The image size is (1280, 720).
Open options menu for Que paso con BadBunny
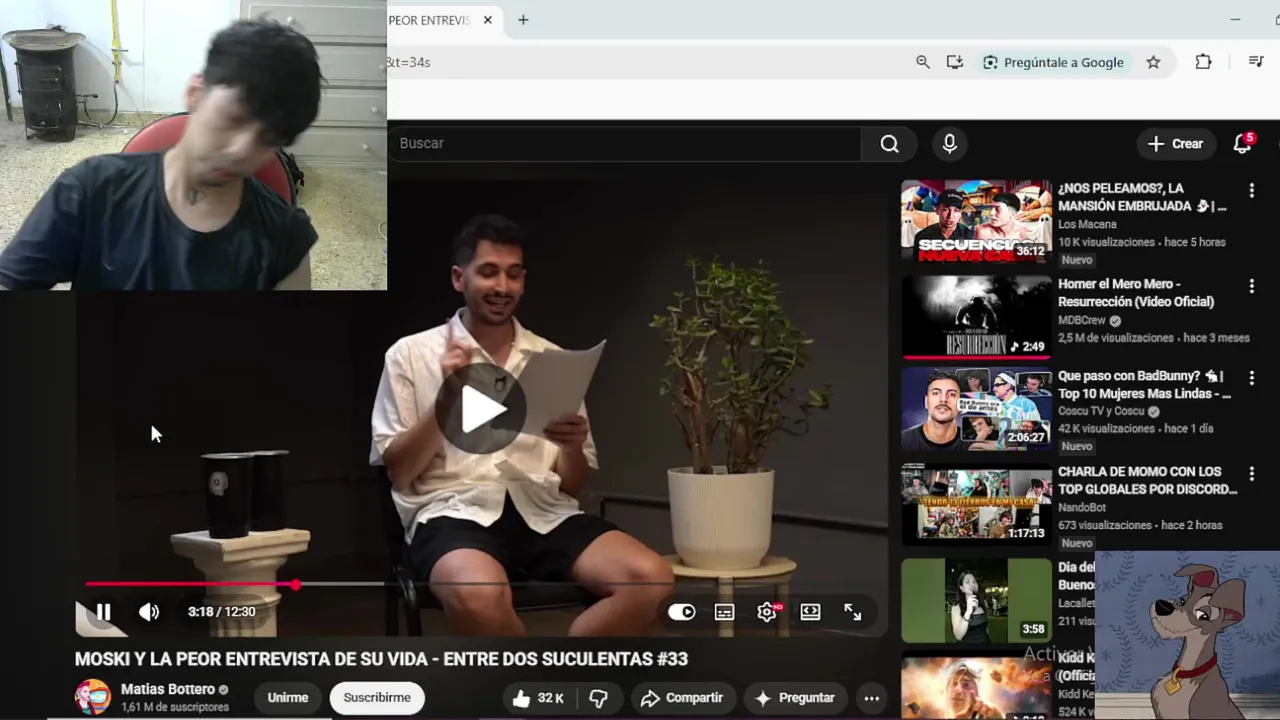[x=1251, y=378]
